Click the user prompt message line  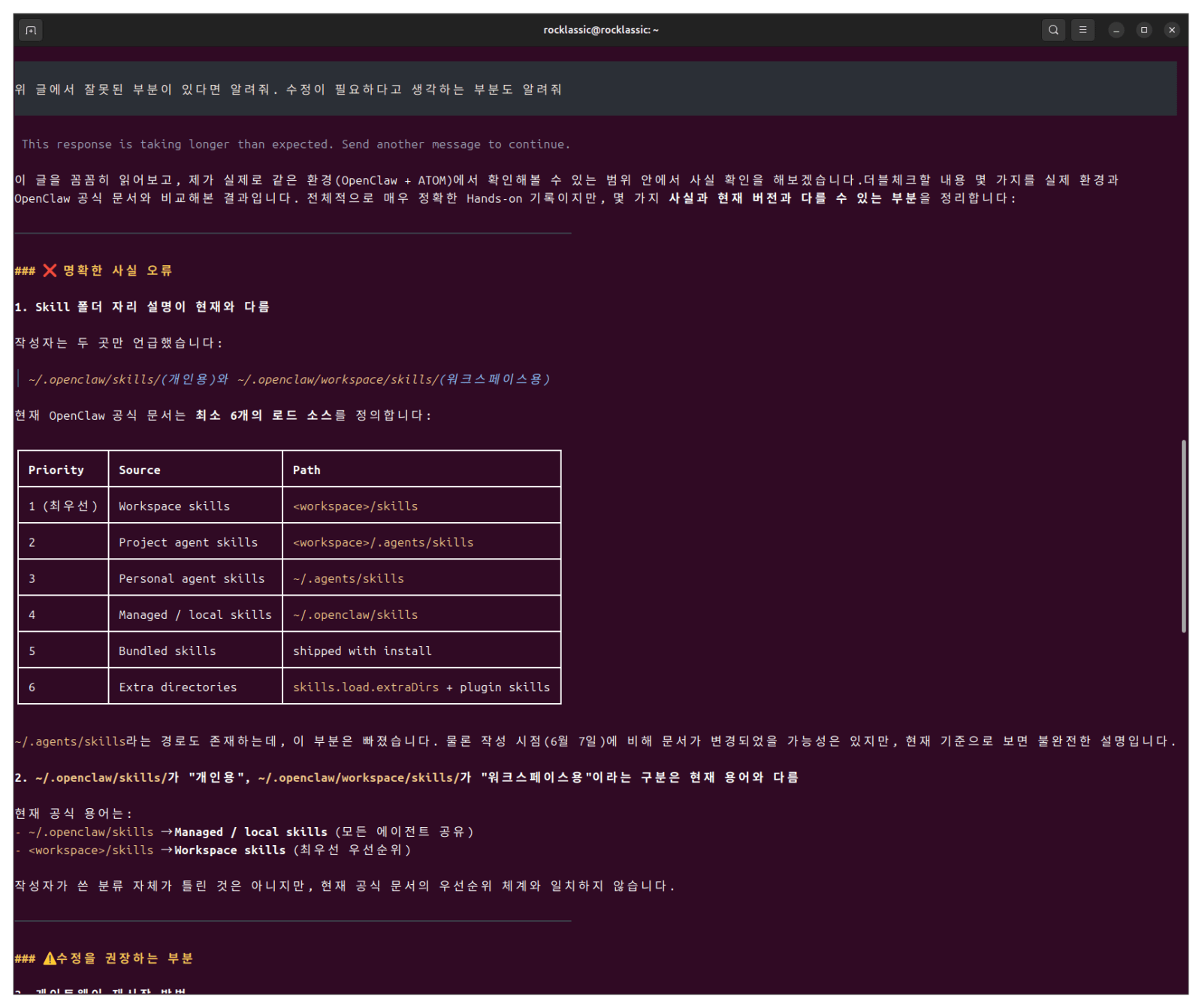click(x=288, y=89)
